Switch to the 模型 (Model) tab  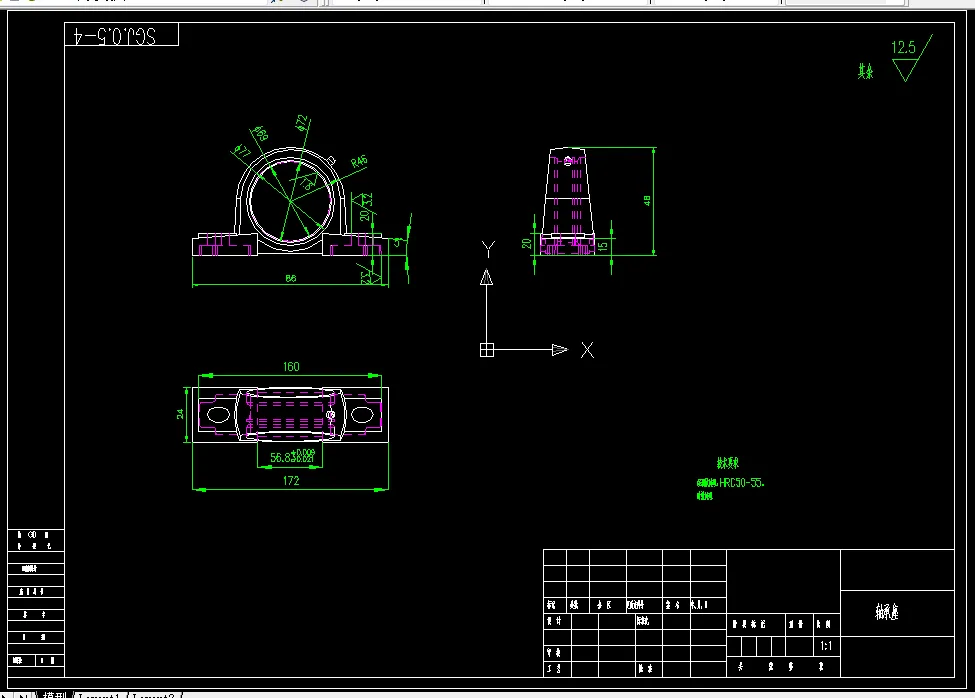(53, 694)
